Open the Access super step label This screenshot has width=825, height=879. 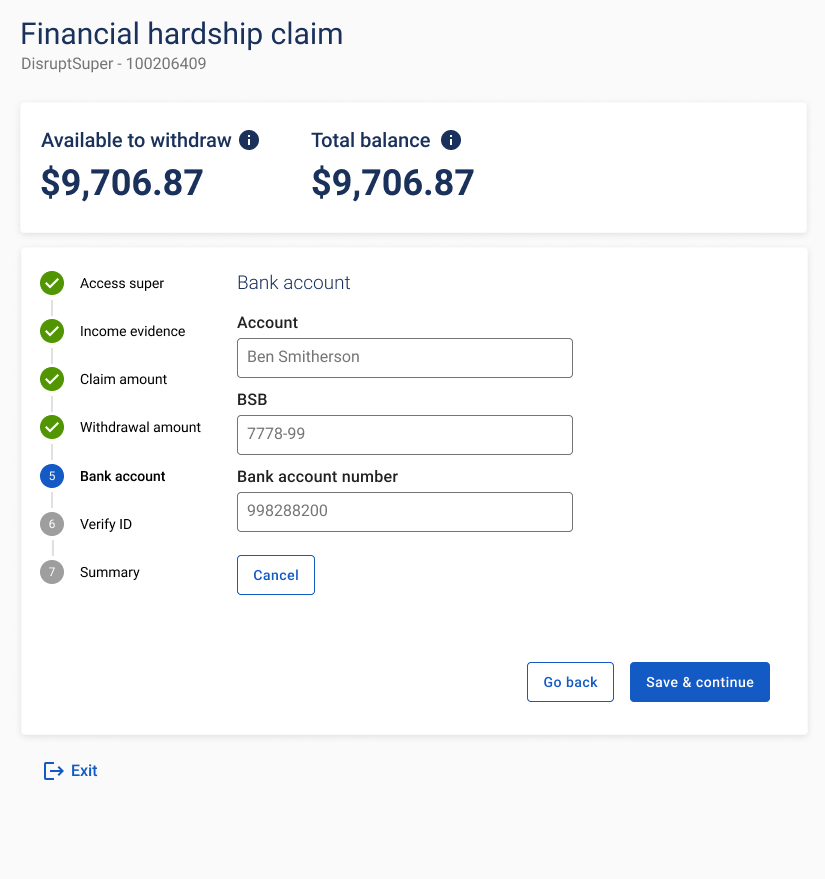[x=122, y=283]
